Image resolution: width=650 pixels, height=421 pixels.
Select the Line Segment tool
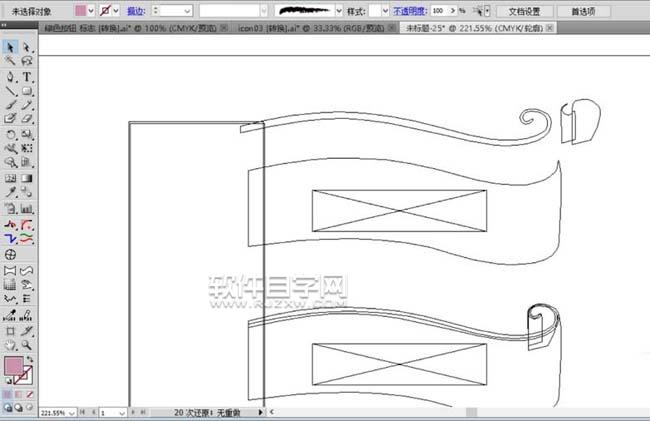point(10,91)
